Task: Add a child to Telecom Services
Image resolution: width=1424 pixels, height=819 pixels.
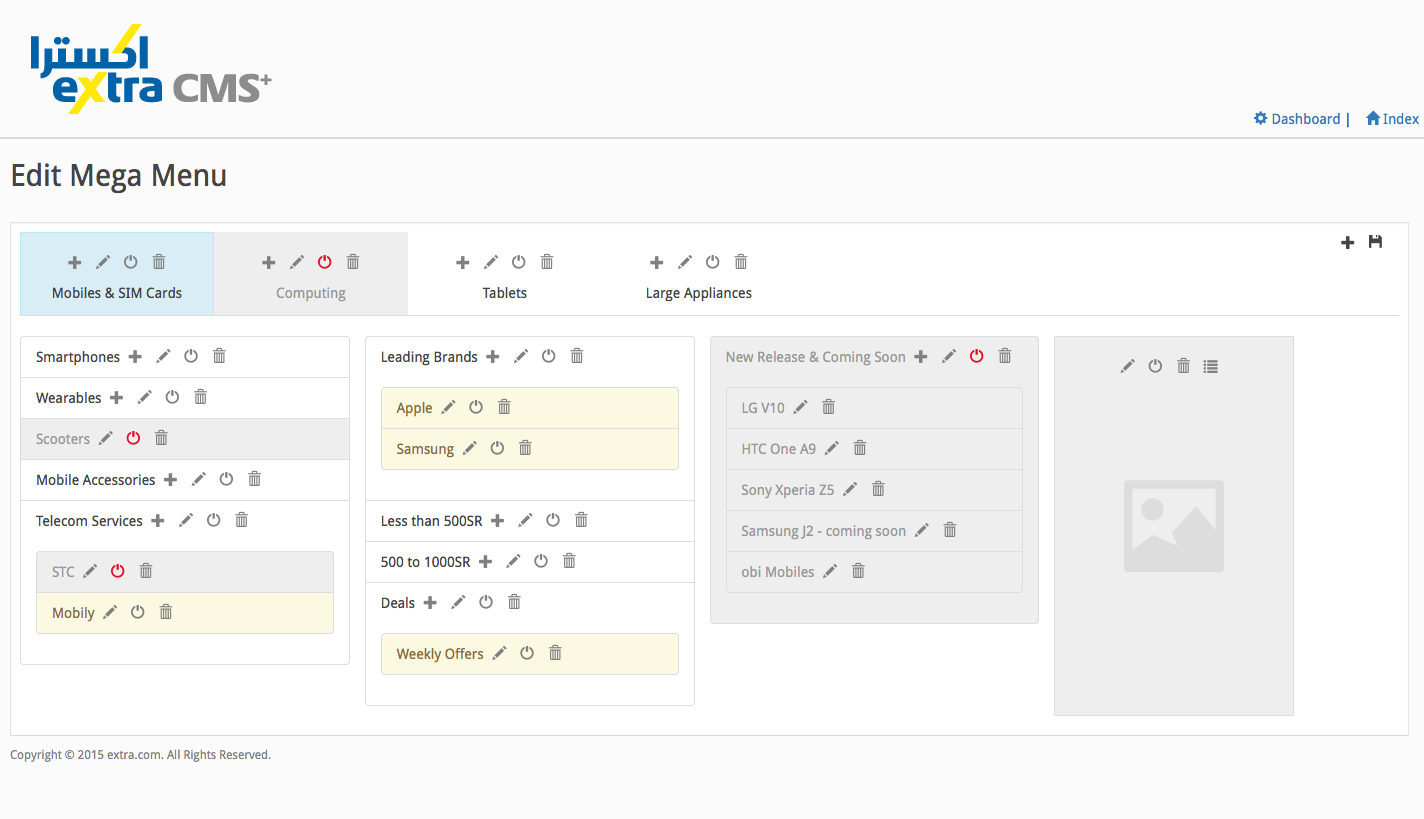Action: (158, 520)
